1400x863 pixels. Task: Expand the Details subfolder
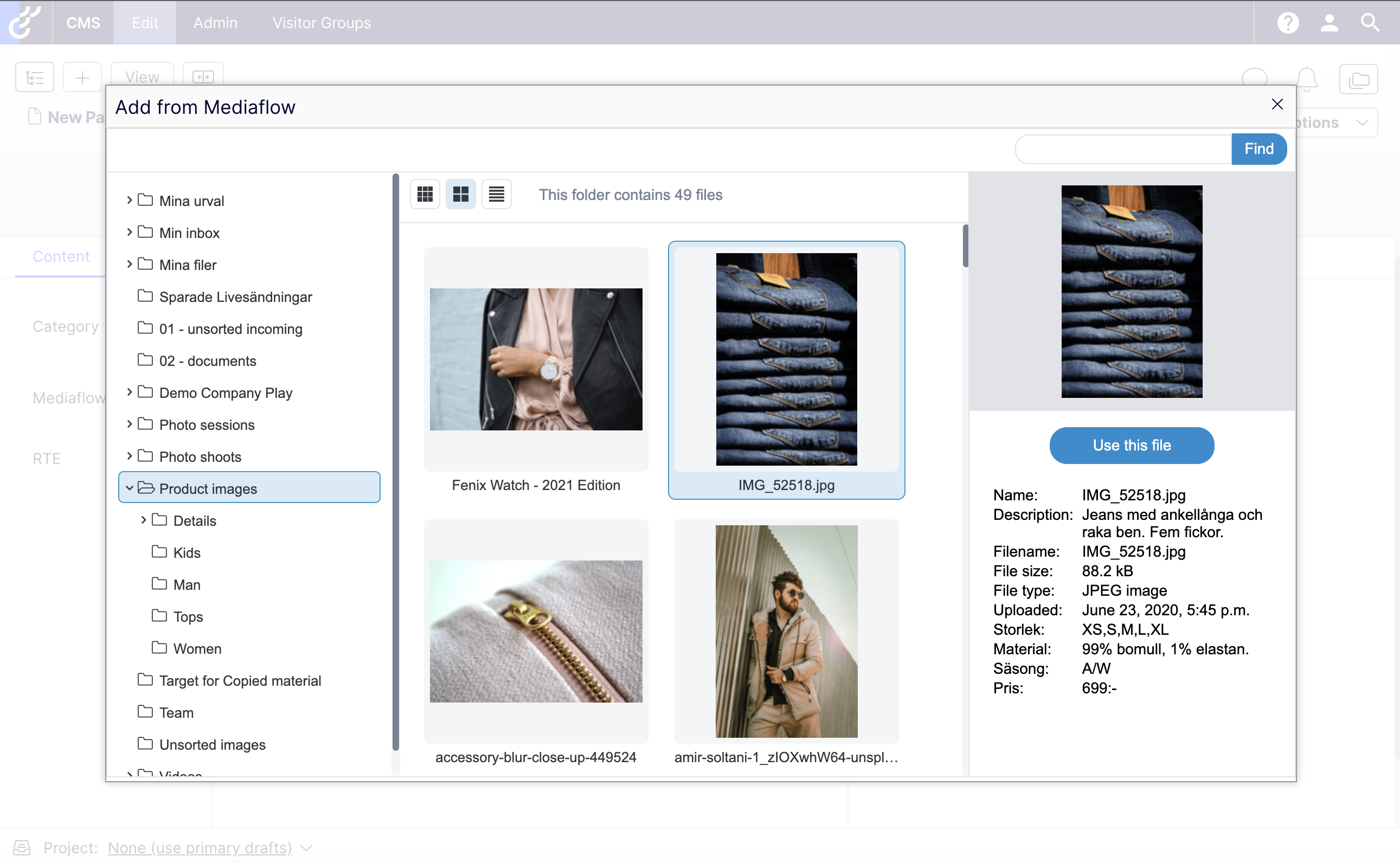click(144, 520)
